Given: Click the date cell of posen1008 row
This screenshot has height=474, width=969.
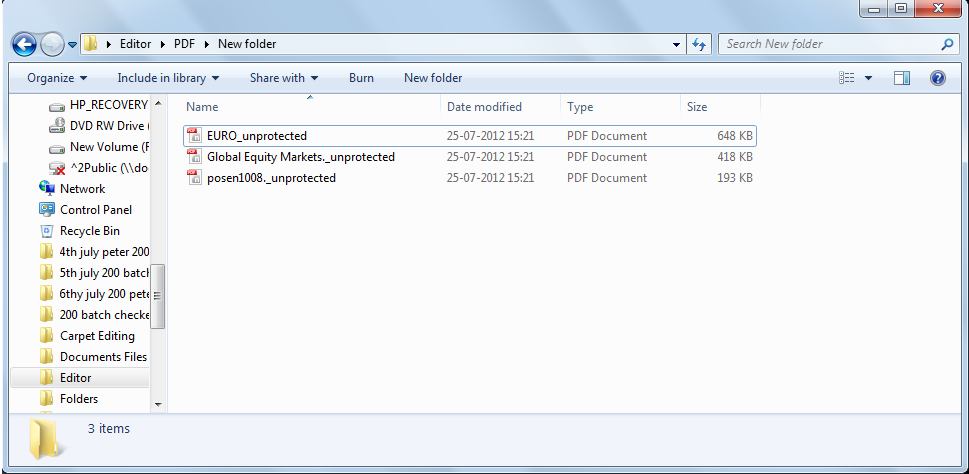Looking at the screenshot, I should (x=490, y=178).
